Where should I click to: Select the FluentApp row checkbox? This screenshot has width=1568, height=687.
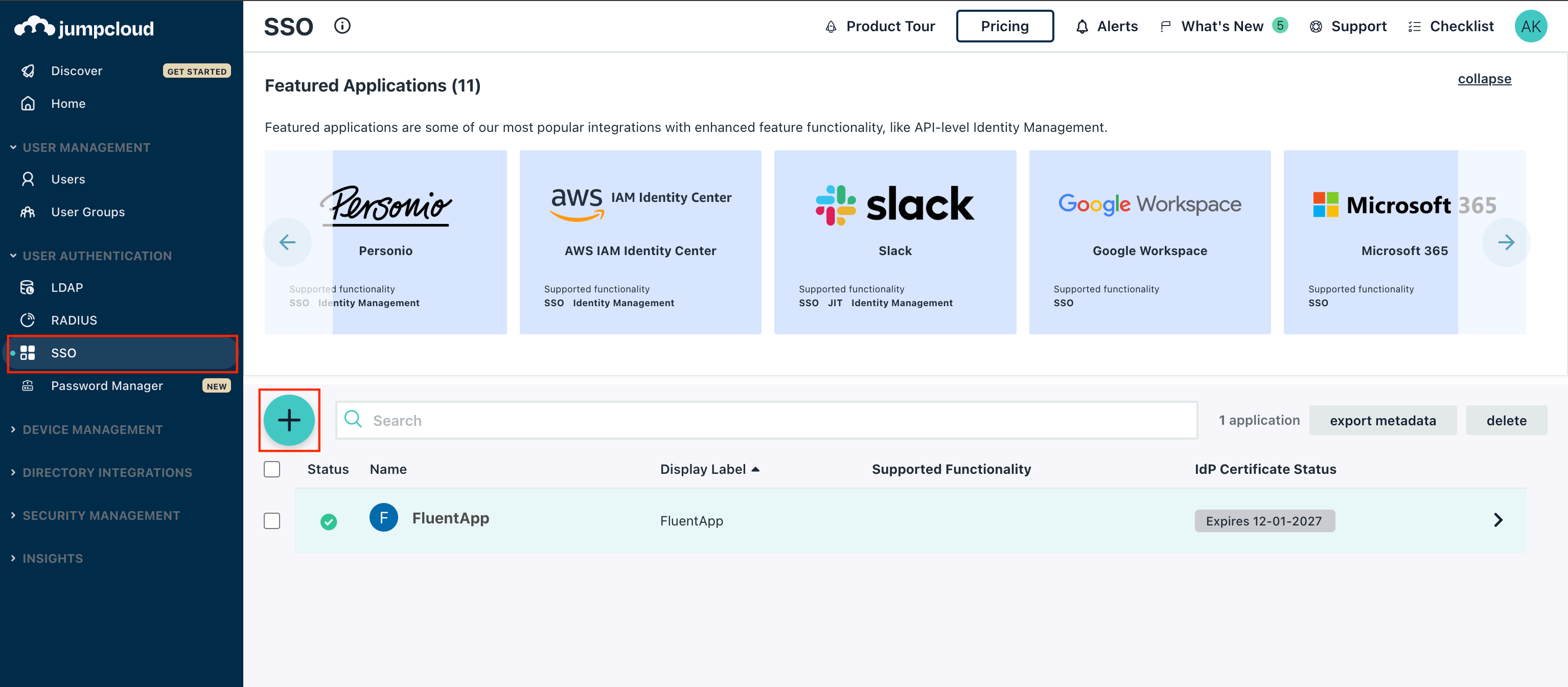tap(271, 521)
